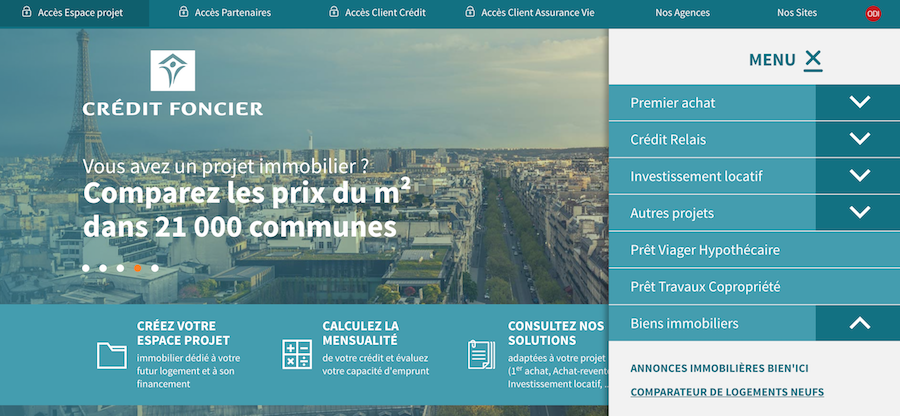Viewport: 900px width, 416px height.
Task: Click the MENU label
Action: coord(772,60)
